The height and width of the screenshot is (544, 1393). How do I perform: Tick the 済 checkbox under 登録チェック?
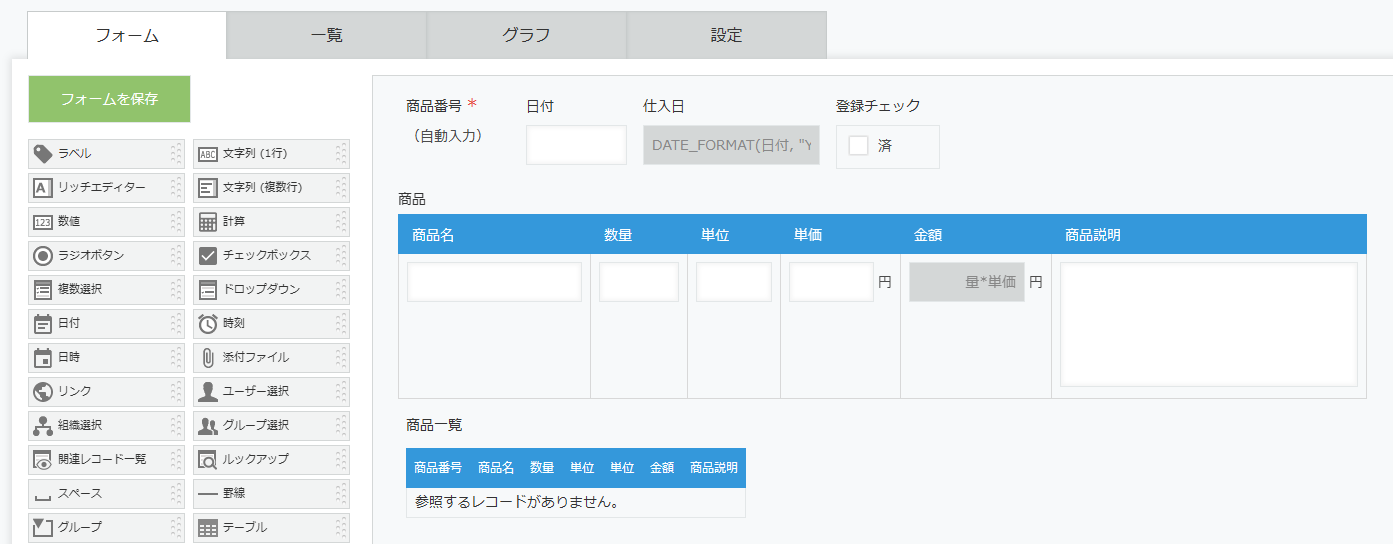(858, 146)
